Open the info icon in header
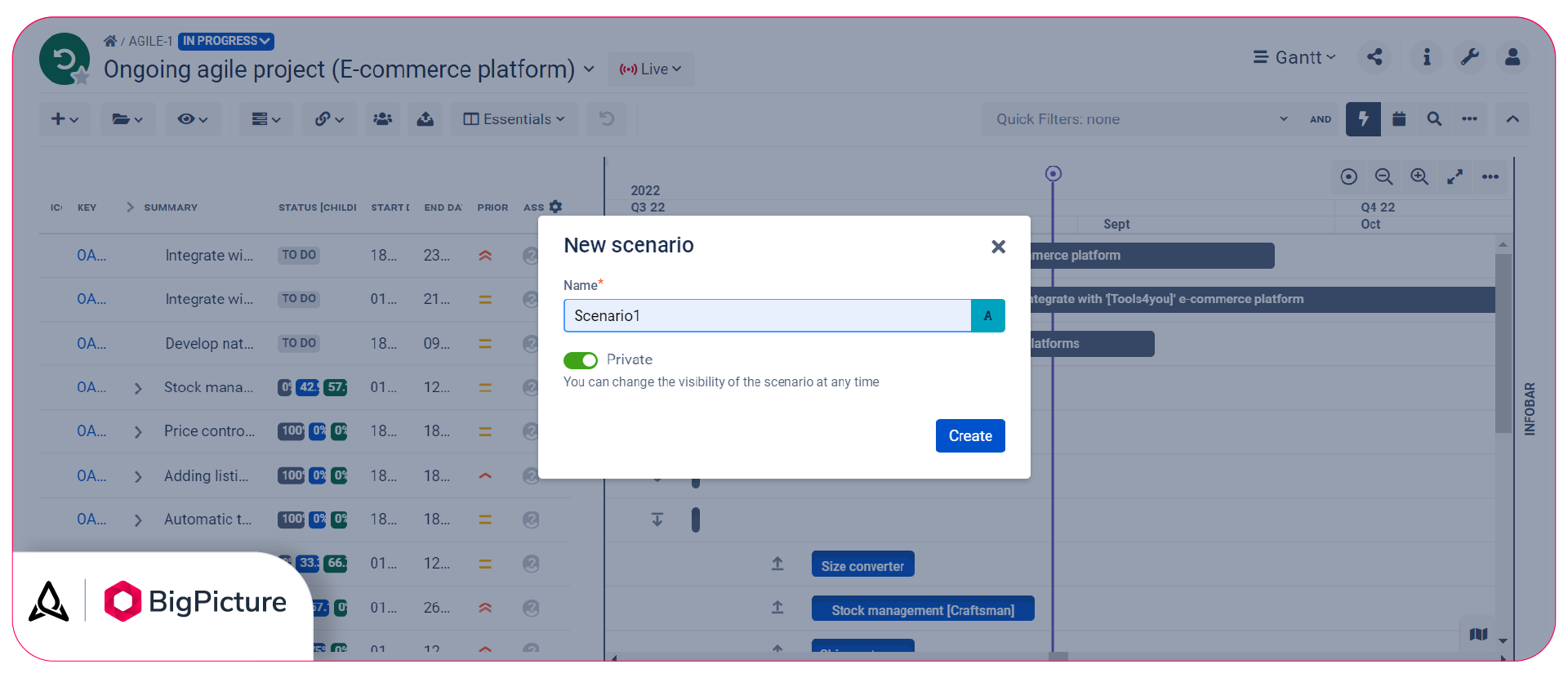1568x678 pixels. (1427, 57)
